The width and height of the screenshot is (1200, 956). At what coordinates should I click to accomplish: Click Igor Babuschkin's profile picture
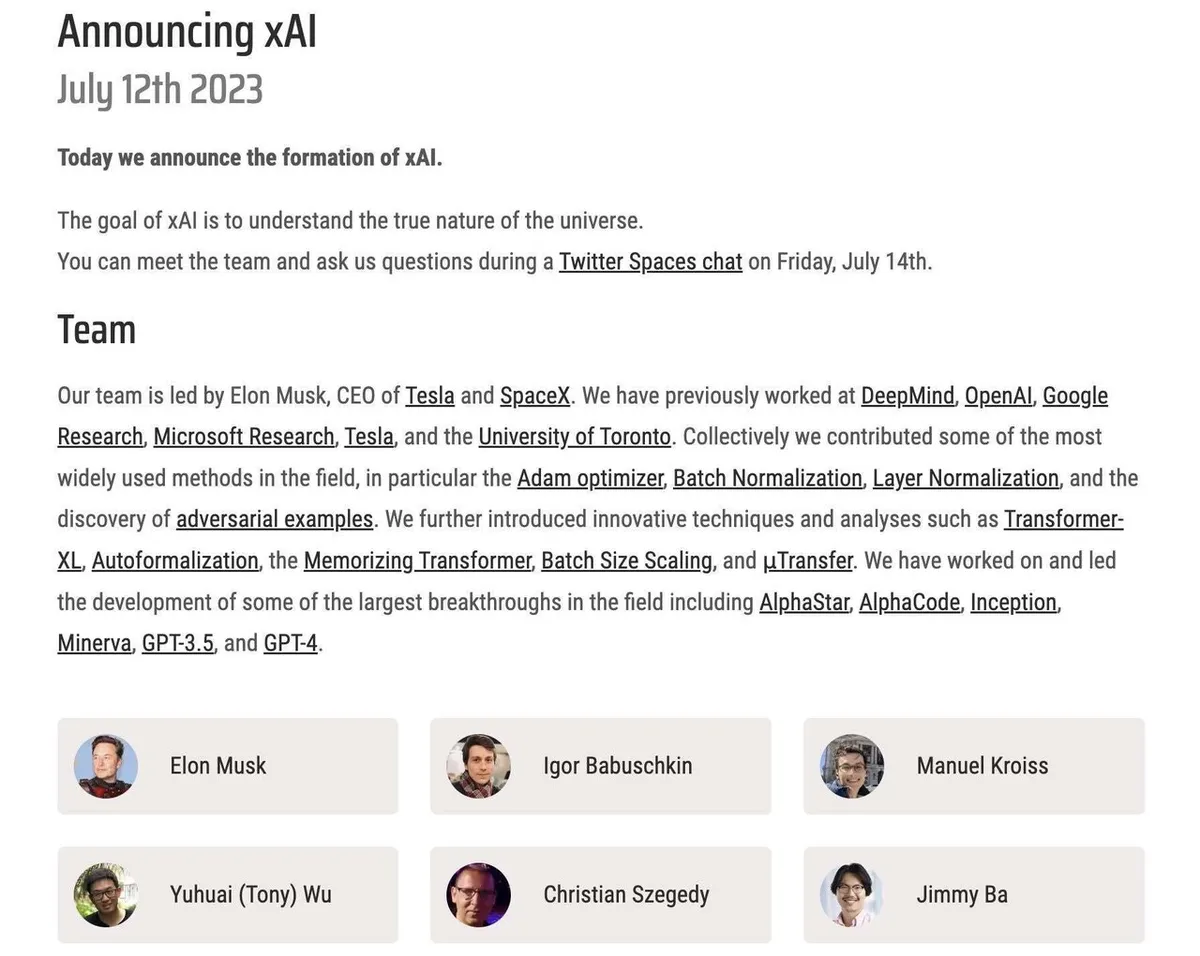[x=478, y=766]
